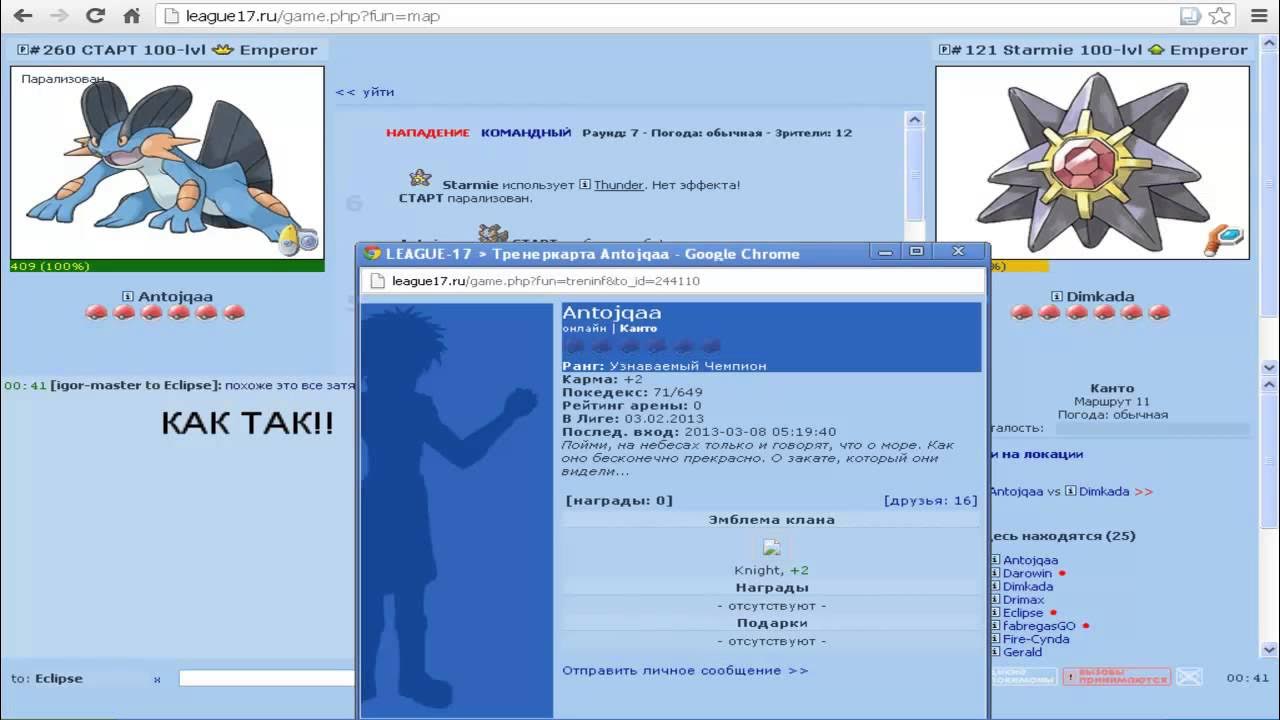Click the held item icon on Swampert image
The width and height of the screenshot is (1280, 720).
(x=298, y=238)
